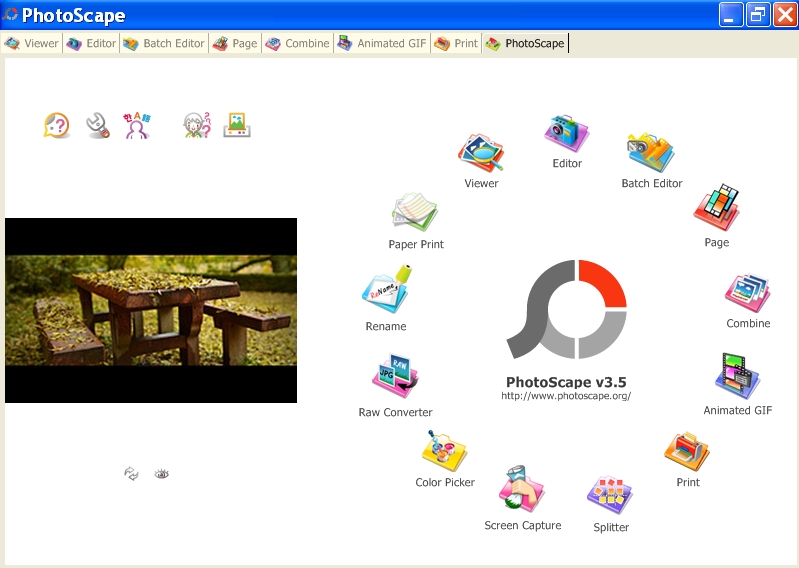Launch the Color Picker icon
The height and width of the screenshot is (568, 799).
click(444, 451)
